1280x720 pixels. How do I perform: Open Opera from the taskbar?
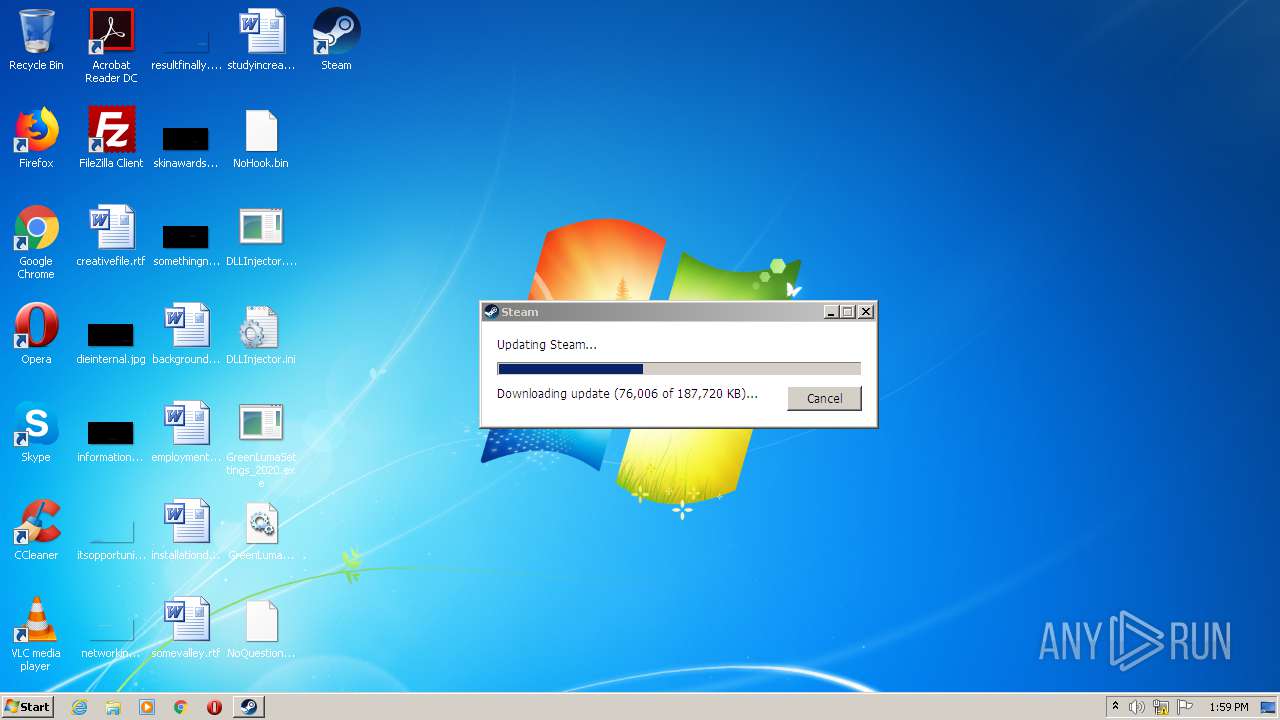click(214, 707)
